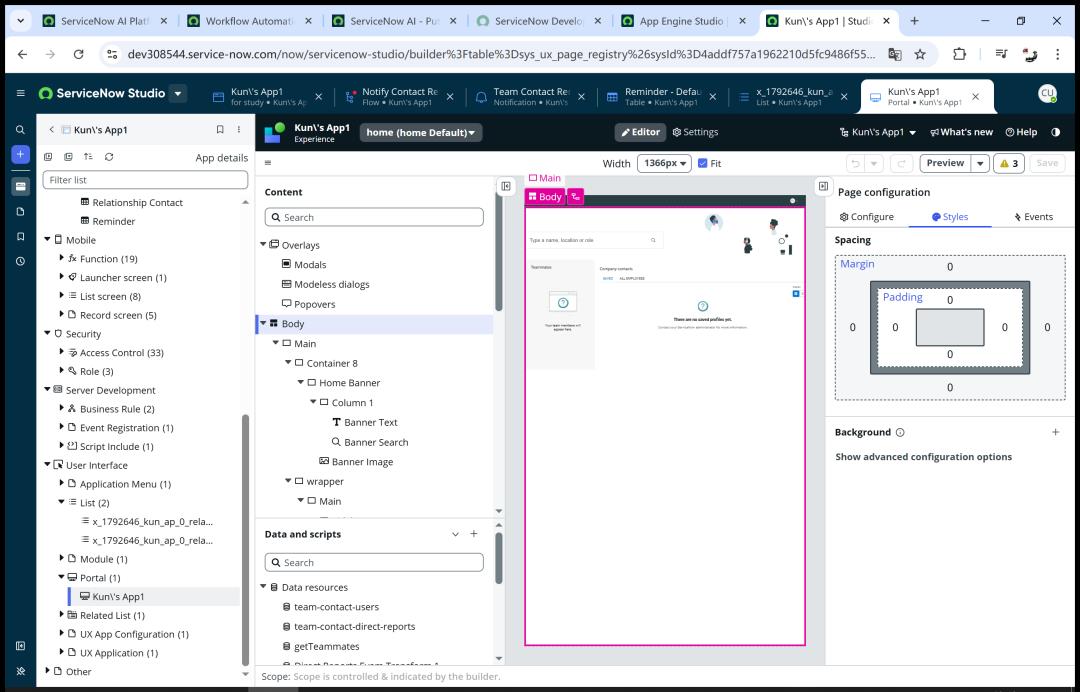This screenshot has width=1080, height=692.
Task: Click the Data and scripts search field
Action: tap(374, 563)
